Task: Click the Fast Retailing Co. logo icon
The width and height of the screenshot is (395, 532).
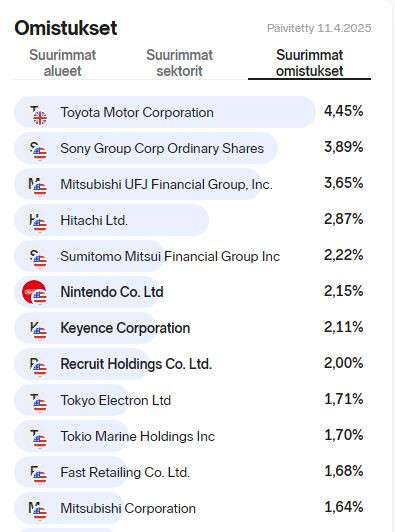Action: [x=37, y=474]
